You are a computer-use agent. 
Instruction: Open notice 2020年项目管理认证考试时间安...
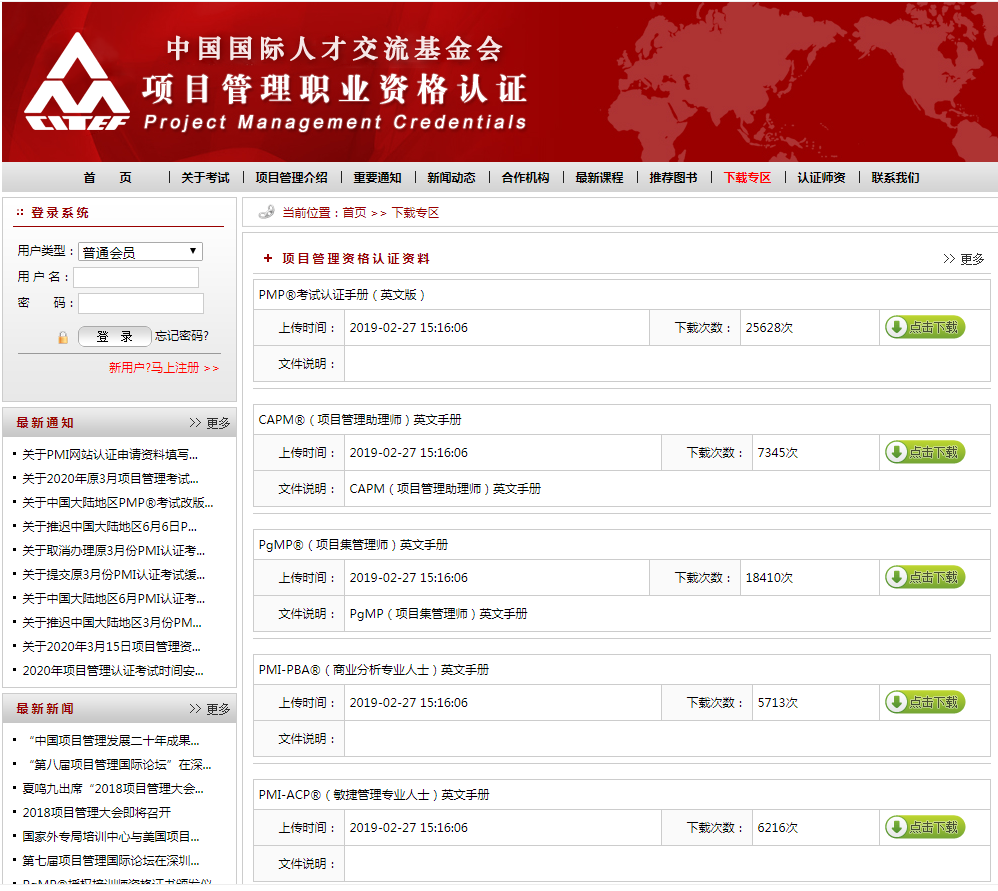[x=113, y=671]
